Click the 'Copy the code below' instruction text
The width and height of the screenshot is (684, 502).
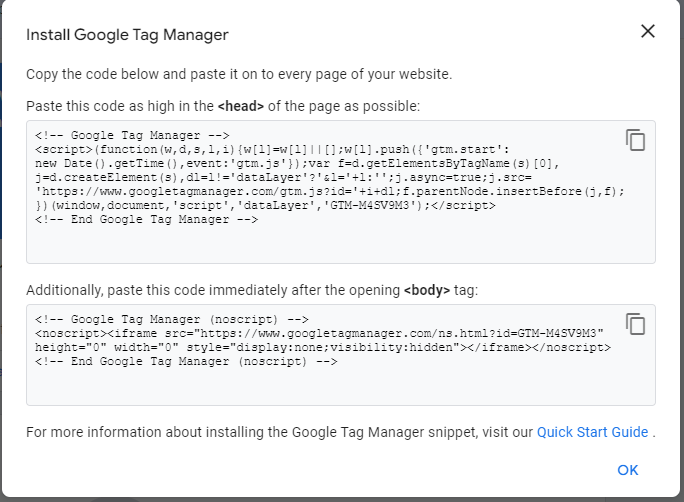coord(239,74)
